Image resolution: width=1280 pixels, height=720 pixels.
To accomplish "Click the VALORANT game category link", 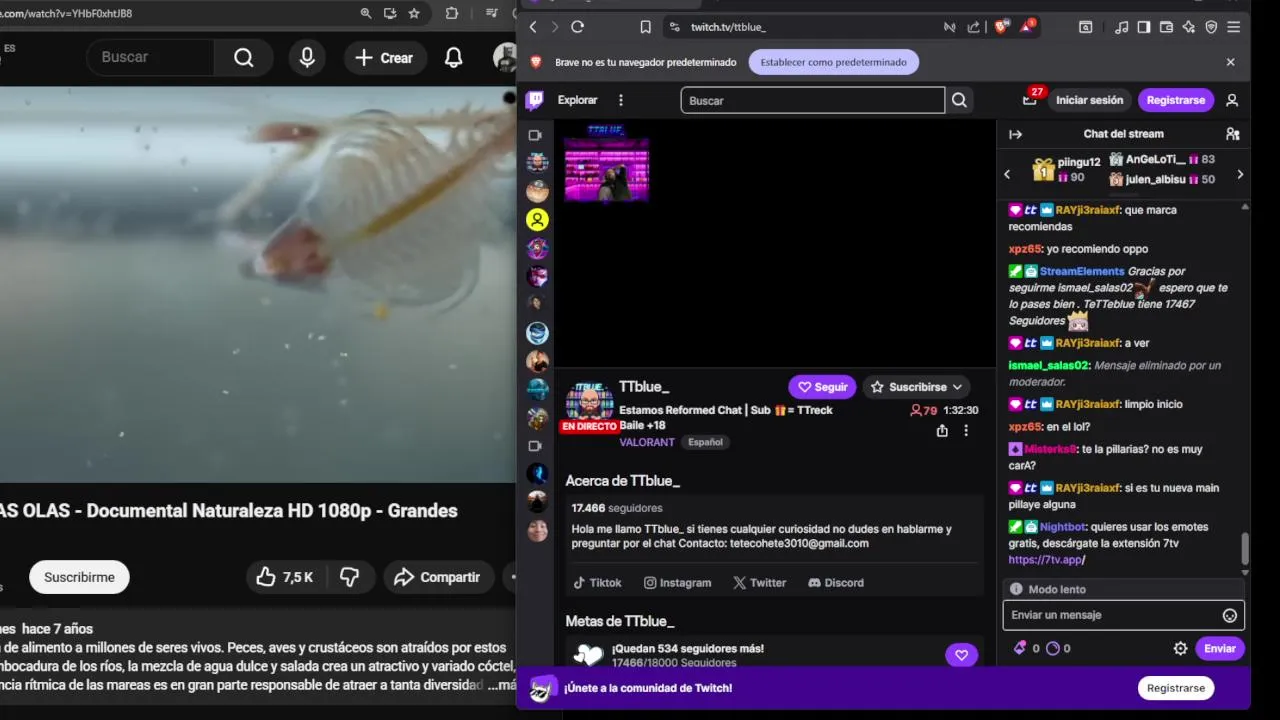I will pos(647,442).
